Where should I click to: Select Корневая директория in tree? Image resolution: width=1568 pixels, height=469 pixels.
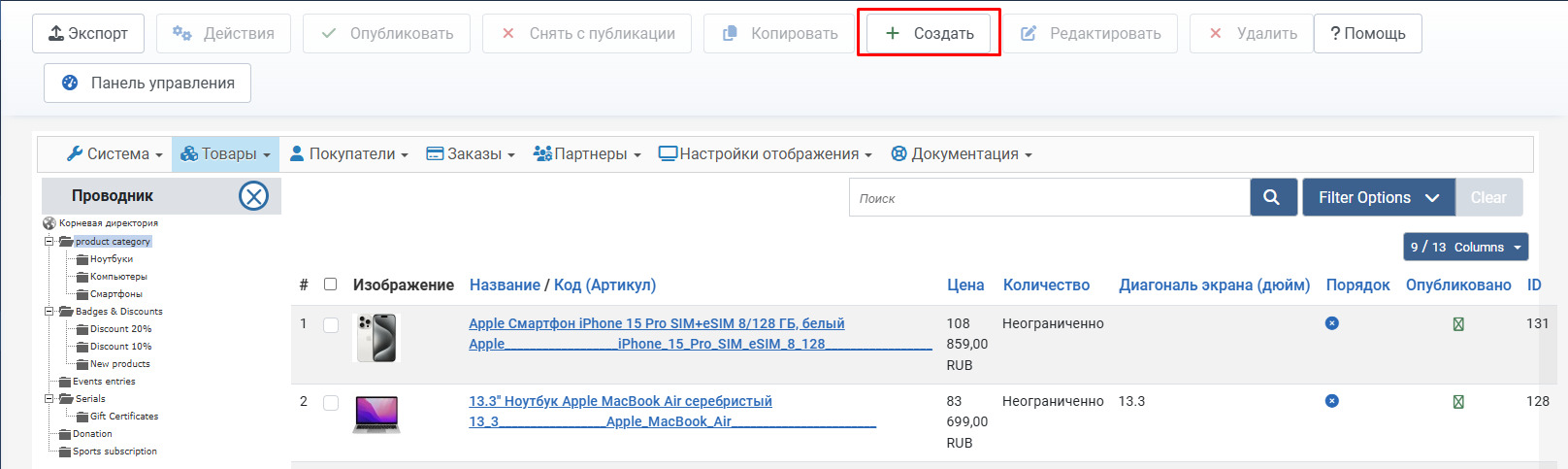pyautogui.click(x=109, y=223)
